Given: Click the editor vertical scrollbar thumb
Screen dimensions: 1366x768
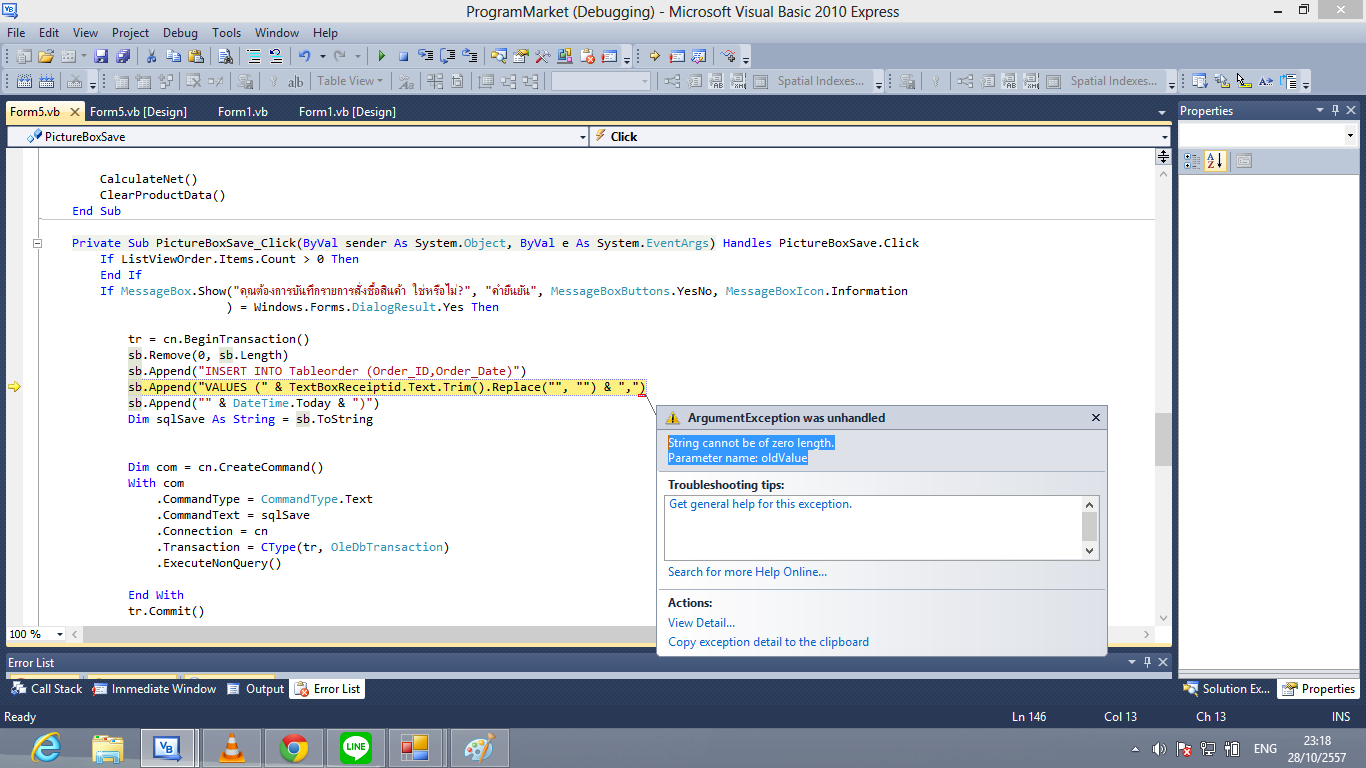Looking at the screenshot, I should tap(1162, 440).
